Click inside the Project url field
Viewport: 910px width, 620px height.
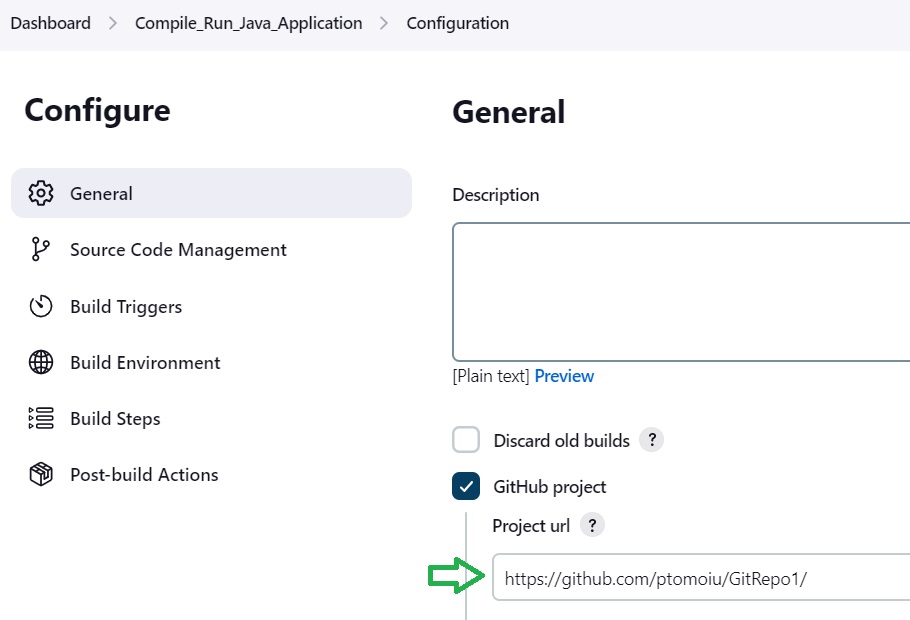point(701,577)
